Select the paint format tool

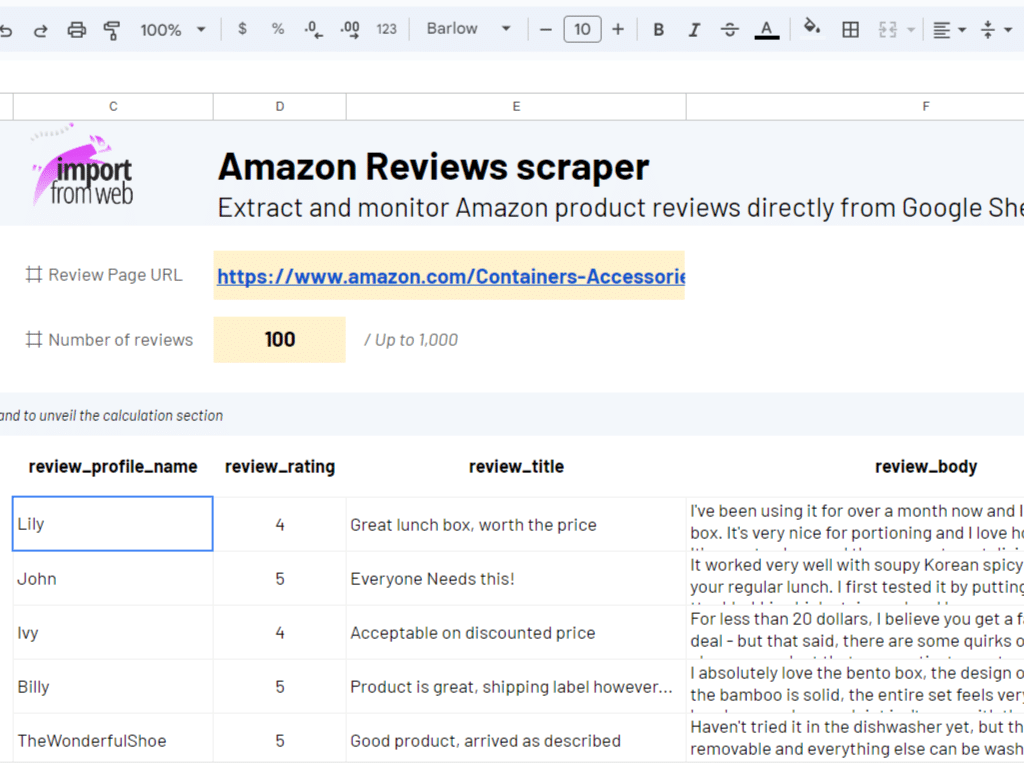coord(112,30)
